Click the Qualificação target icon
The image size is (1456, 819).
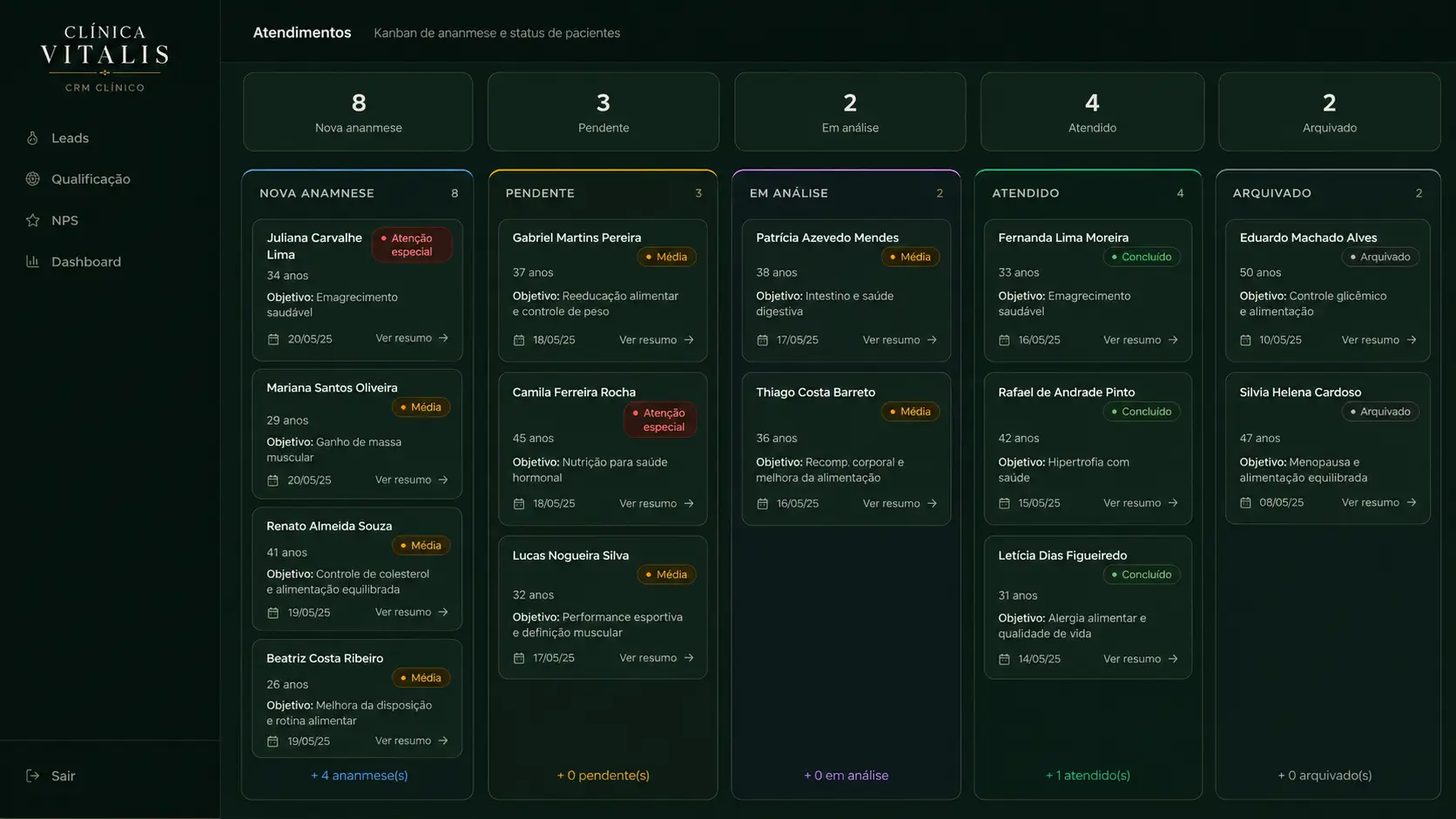pyautogui.click(x=32, y=178)
